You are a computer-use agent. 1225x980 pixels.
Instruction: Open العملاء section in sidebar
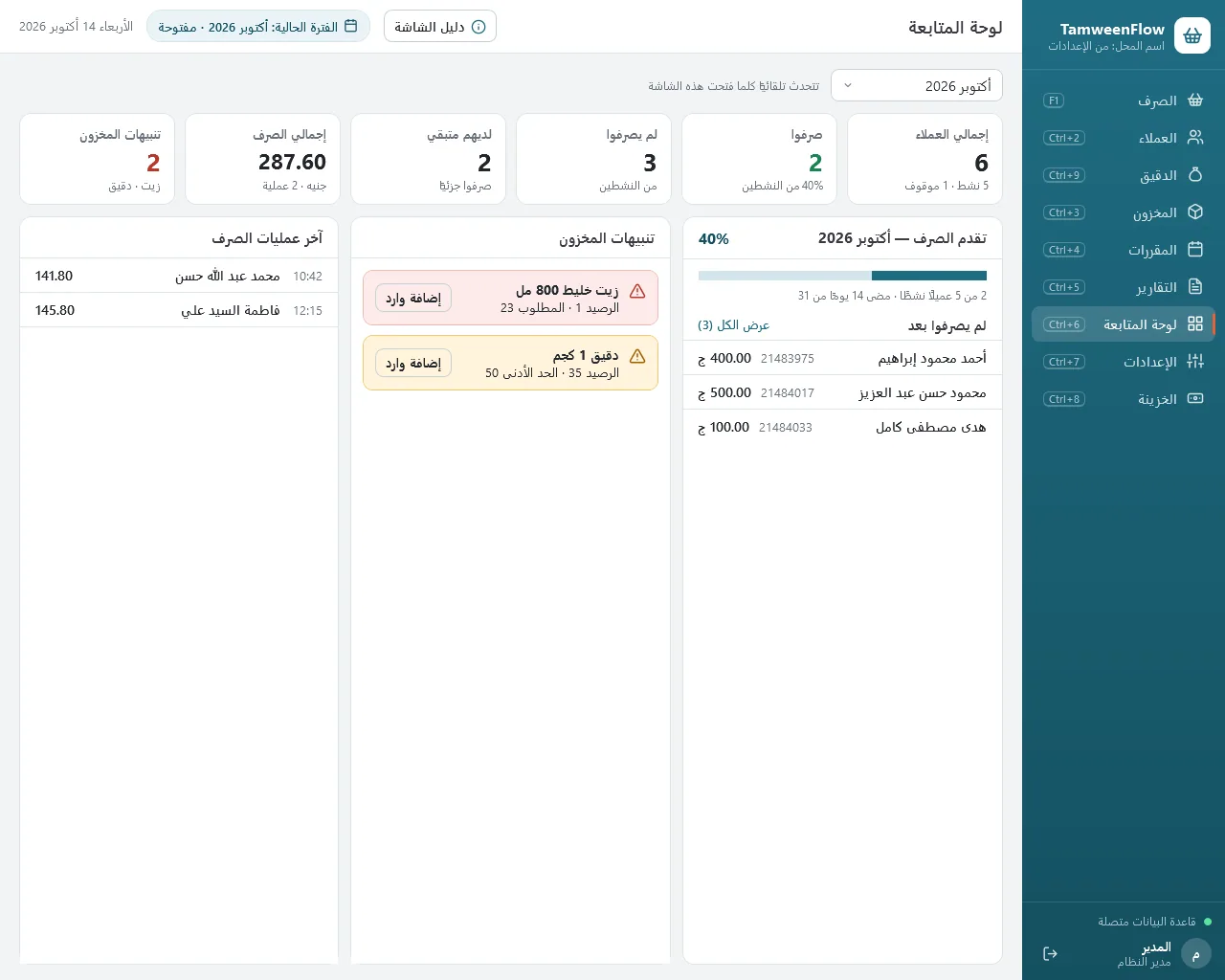point(1124,138)
